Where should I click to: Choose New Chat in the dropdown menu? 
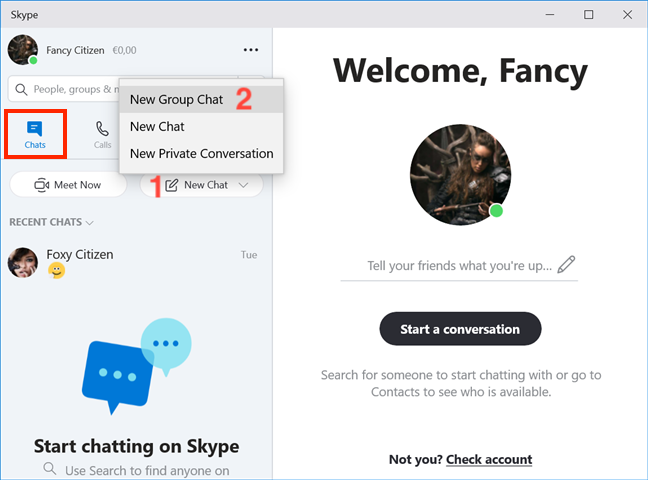[201, 127]
